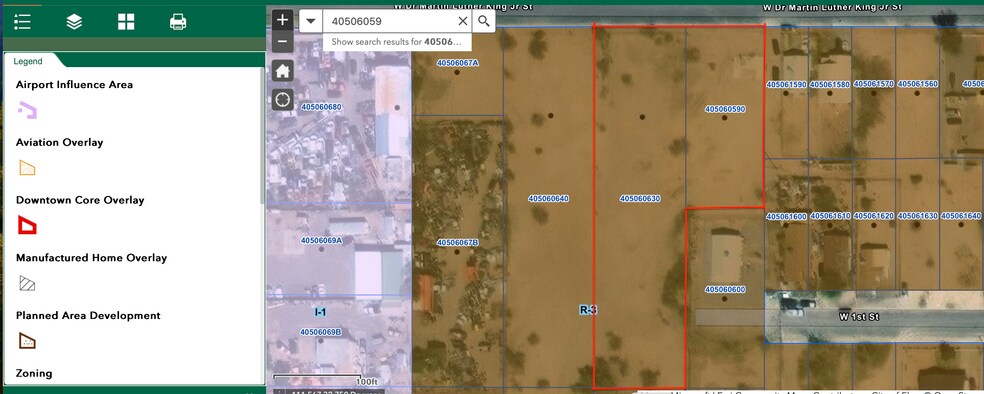
Task: Click parcel label 405061580
Action: [830, 84]
